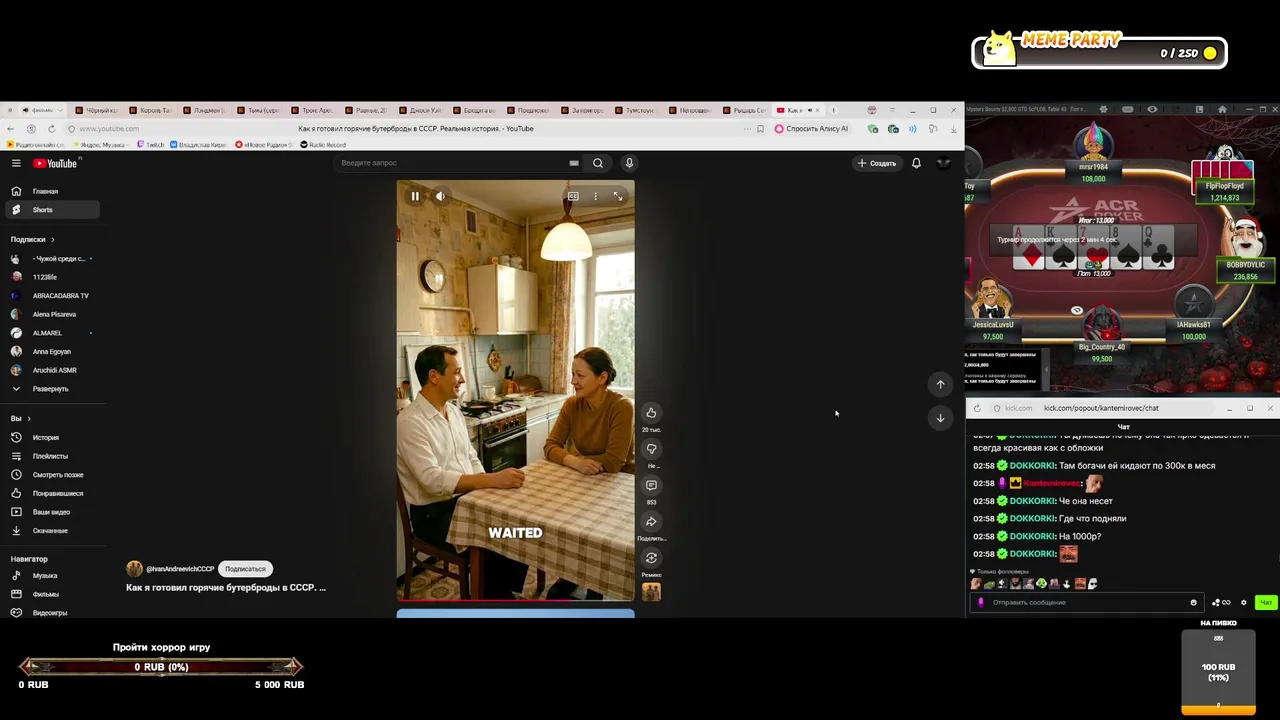Expand Подписки section header
This screenshot has height=720, width=1280.
click(x=32, y=239)
